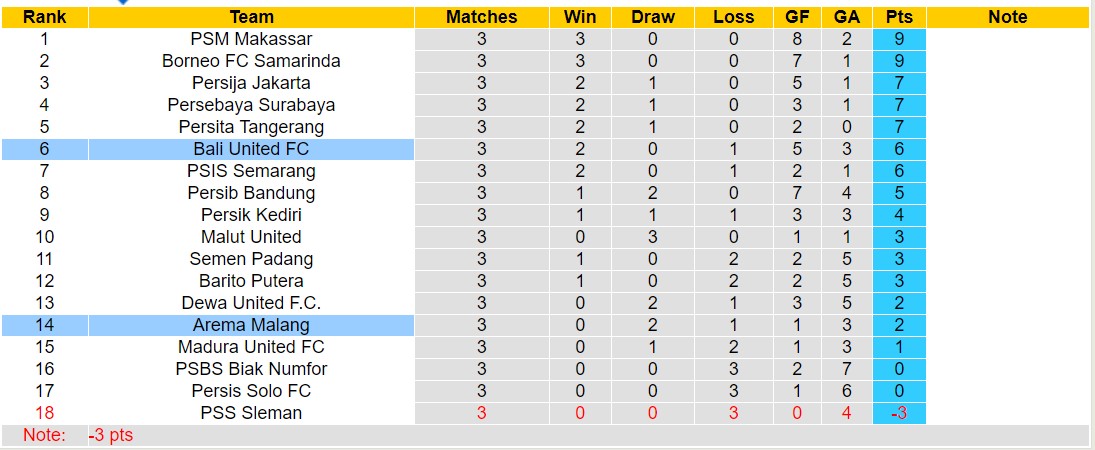Click the Rank column header
The width and height of the screenshot is (1095, 450).
click(44, 17)
